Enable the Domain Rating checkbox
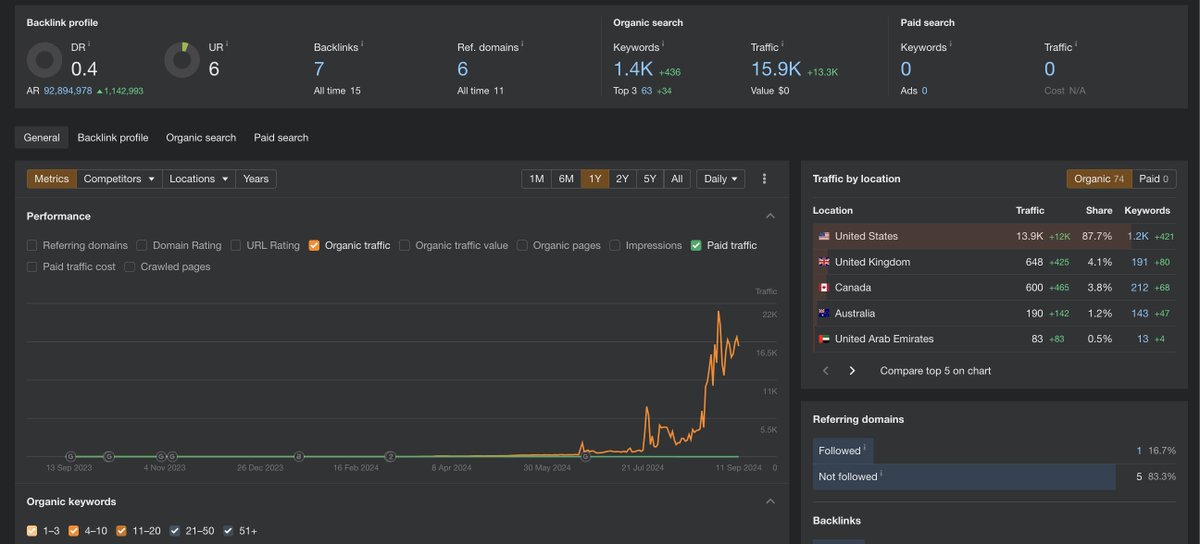 pos(142,246)
